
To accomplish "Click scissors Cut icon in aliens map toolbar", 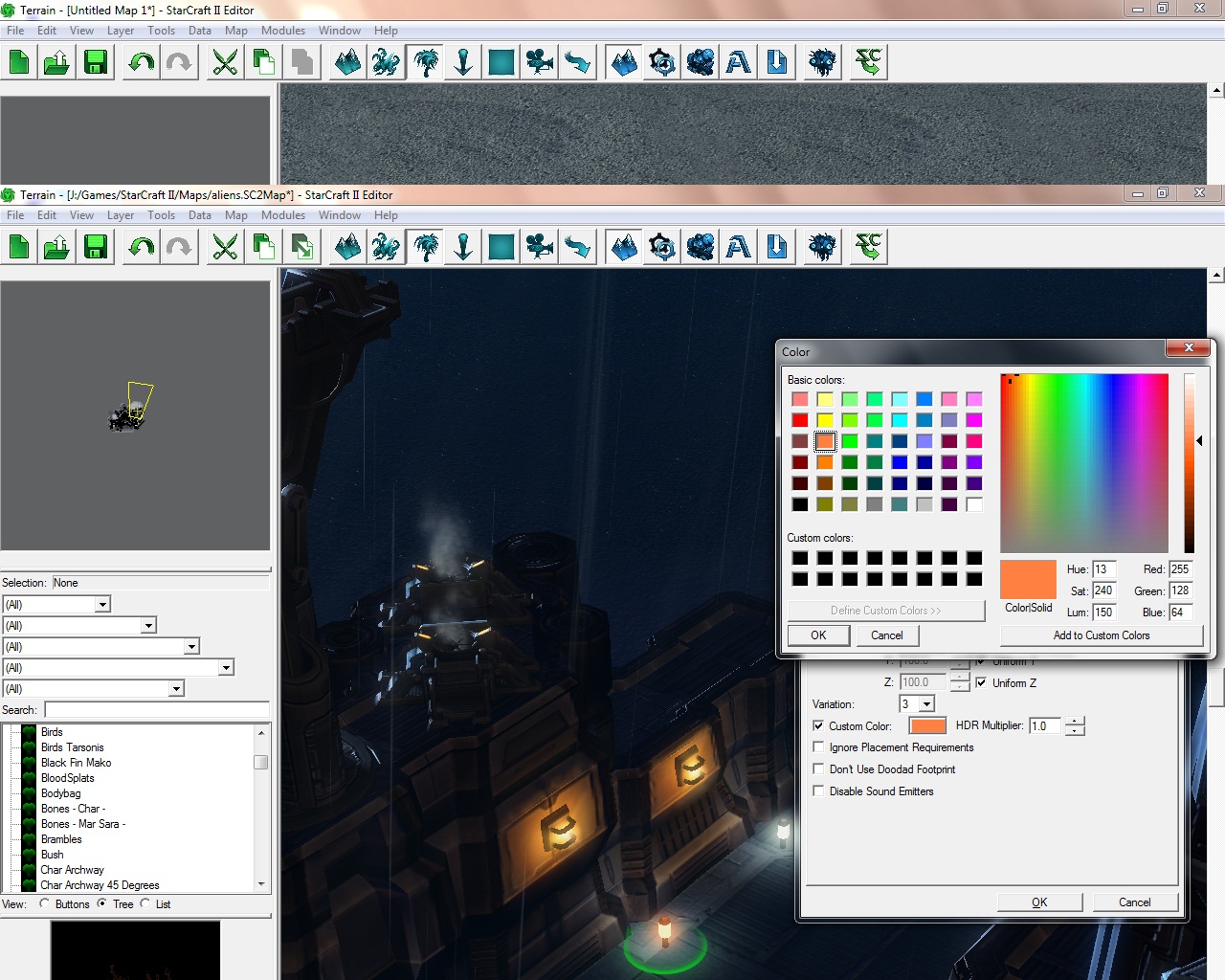I will click(x=225, y=248).
